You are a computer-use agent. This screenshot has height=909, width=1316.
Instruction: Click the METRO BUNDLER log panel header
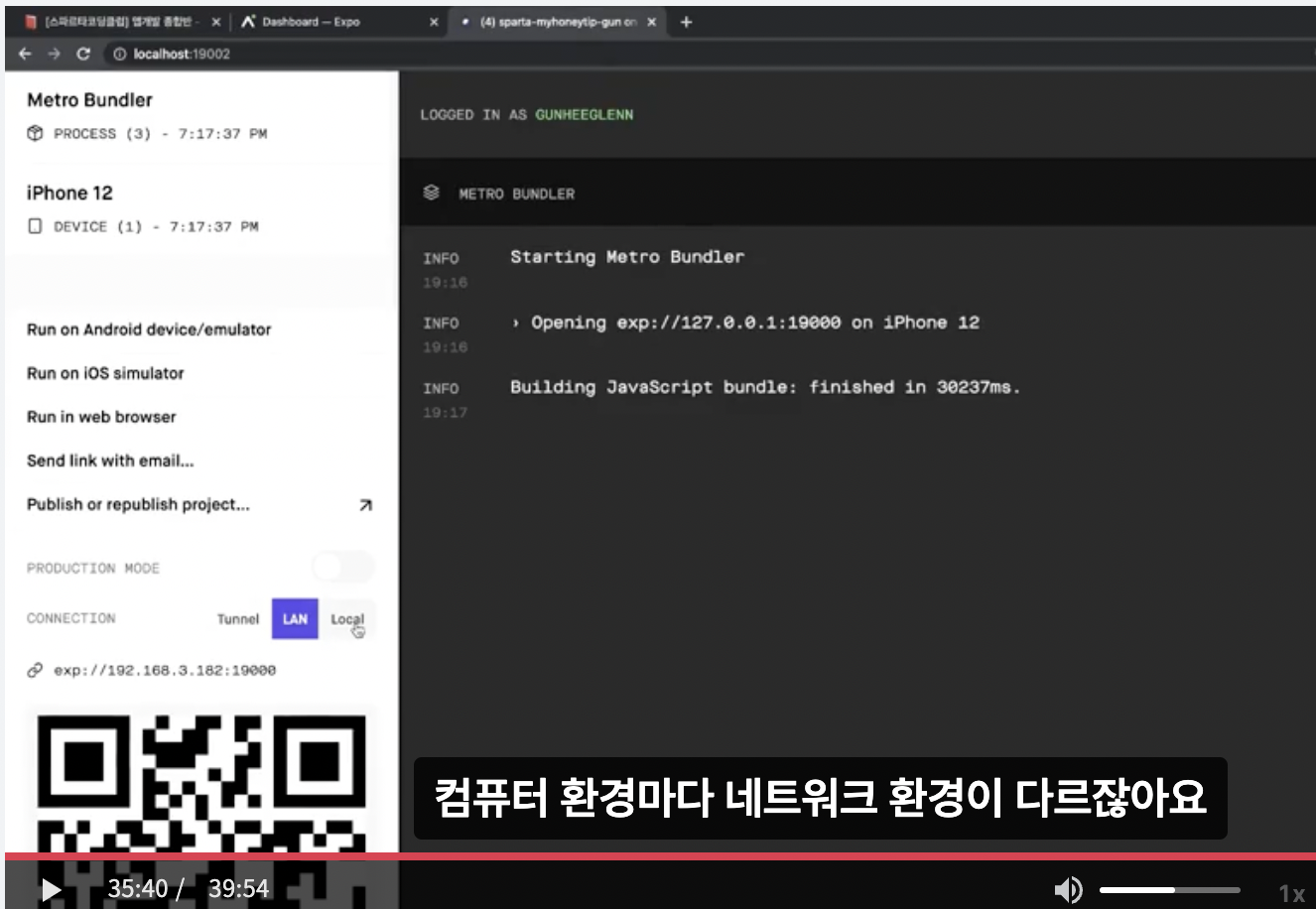point(857,193)
